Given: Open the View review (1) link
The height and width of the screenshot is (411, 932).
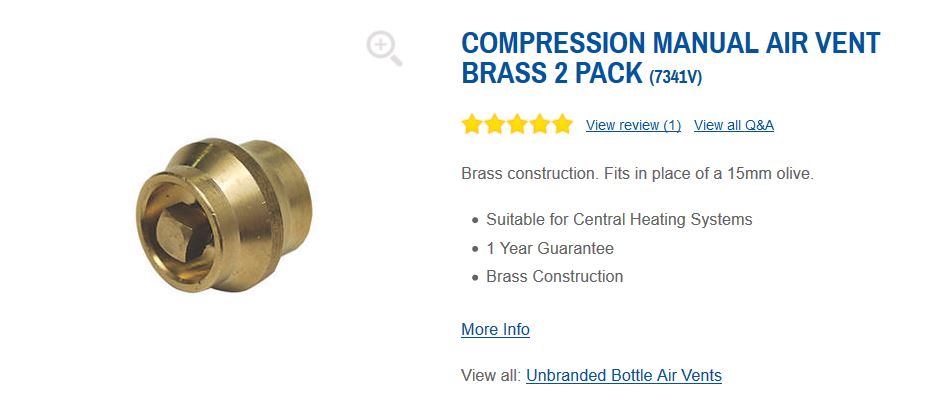Looking at the screenshot, I should (633, 125).
